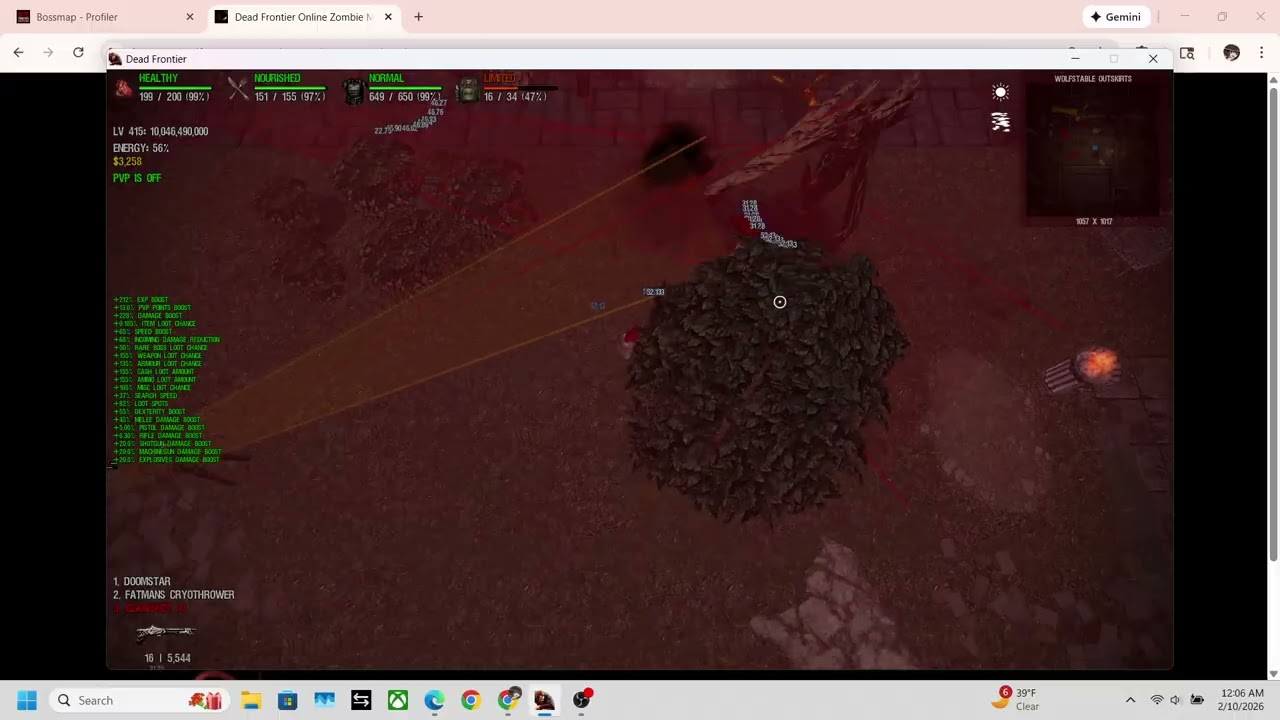Click the EXPLOSIVES DAMAGE BOOST line
The height and width of the screenshot is (720, 1280).
(166, 460)
